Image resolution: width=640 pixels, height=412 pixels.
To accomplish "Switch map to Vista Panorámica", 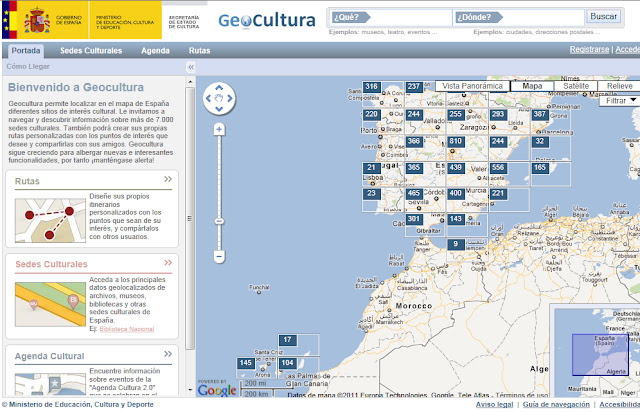I will pyautogui.click(x=472, y=86).
